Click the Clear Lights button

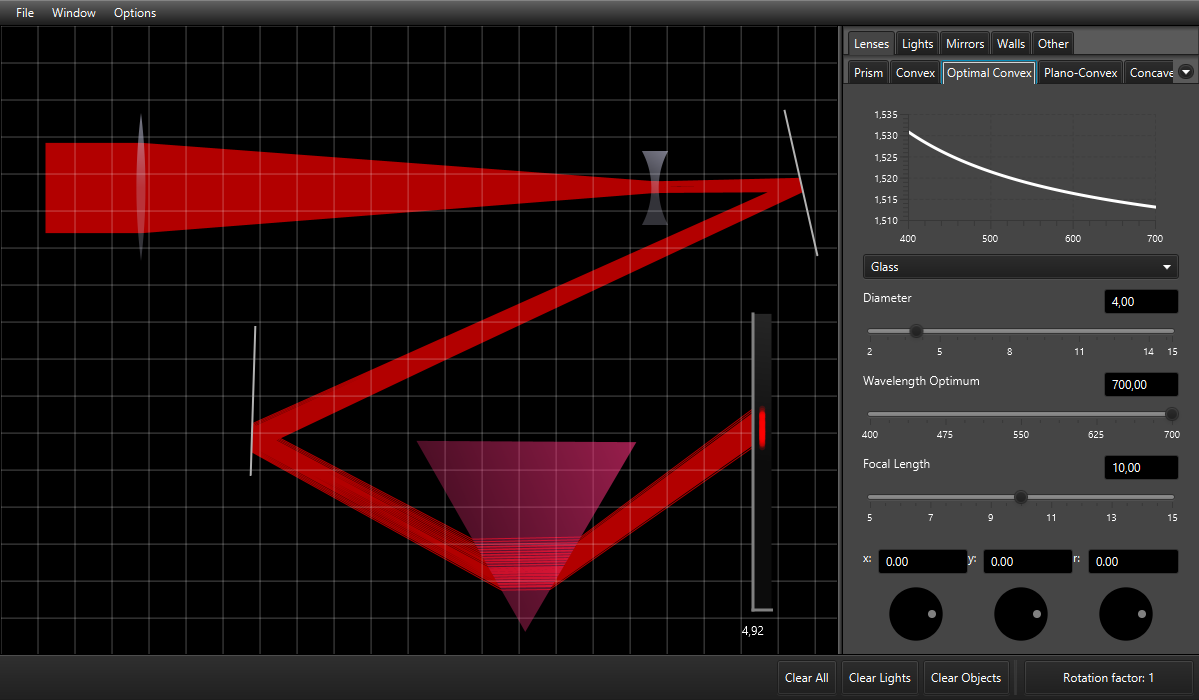[879, 677]
